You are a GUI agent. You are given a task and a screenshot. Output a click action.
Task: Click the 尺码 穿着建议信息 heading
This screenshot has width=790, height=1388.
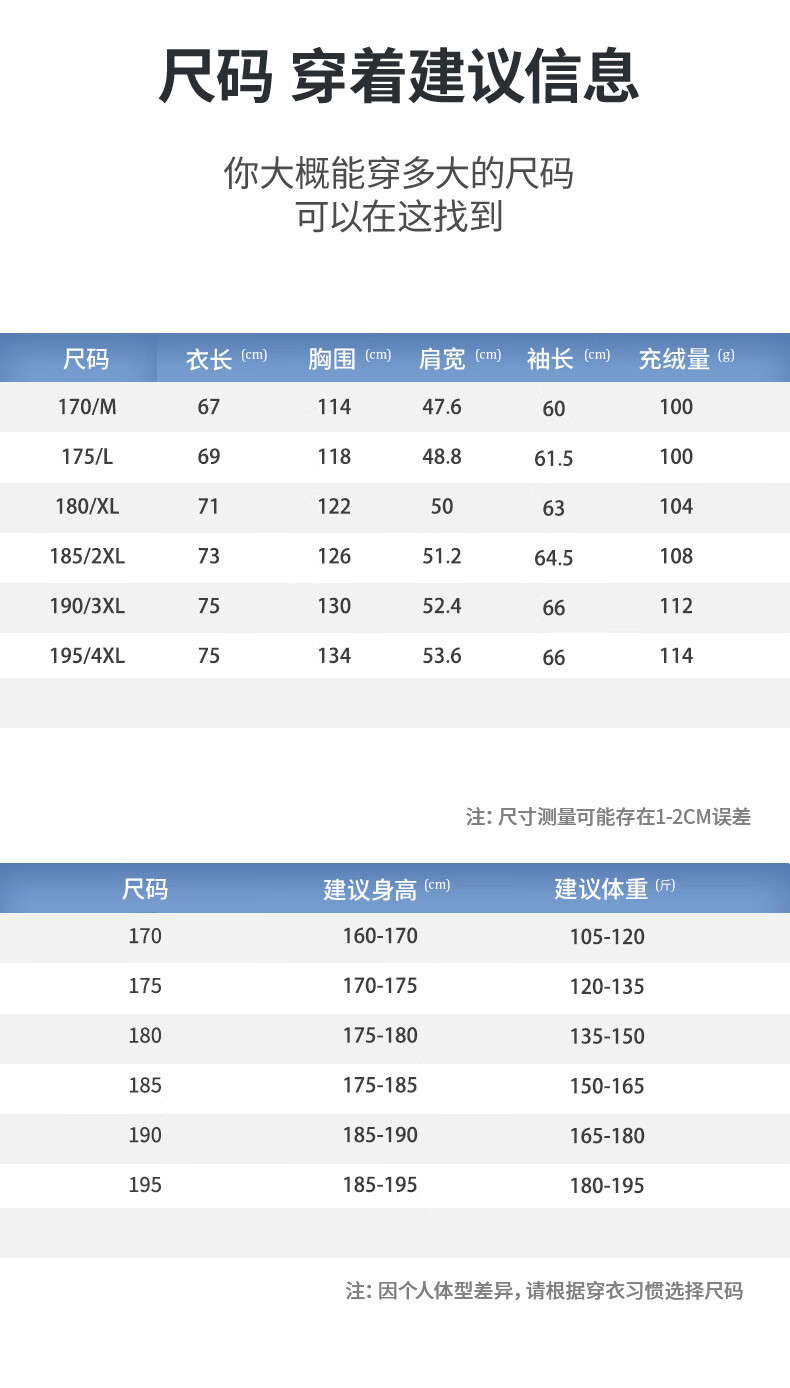pyautogui.click(x=398, y=77)
